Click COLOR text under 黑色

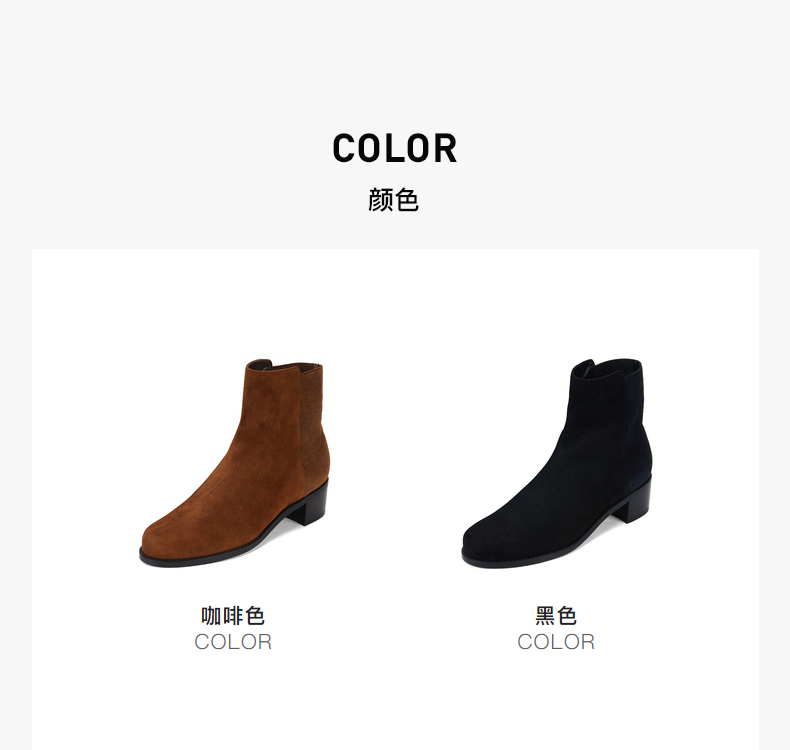pos(556,642)
